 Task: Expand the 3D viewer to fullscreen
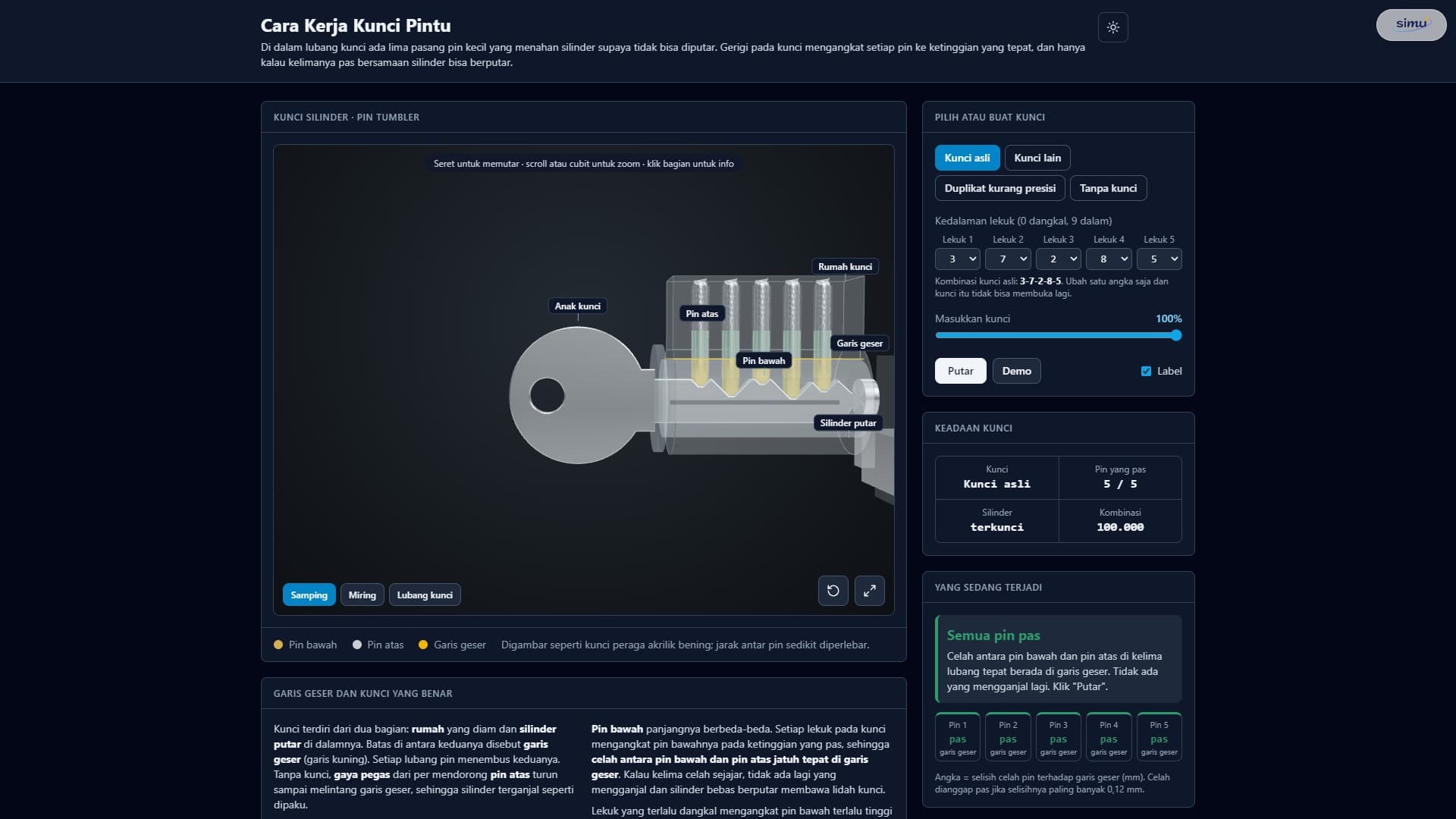click(869, 591)
